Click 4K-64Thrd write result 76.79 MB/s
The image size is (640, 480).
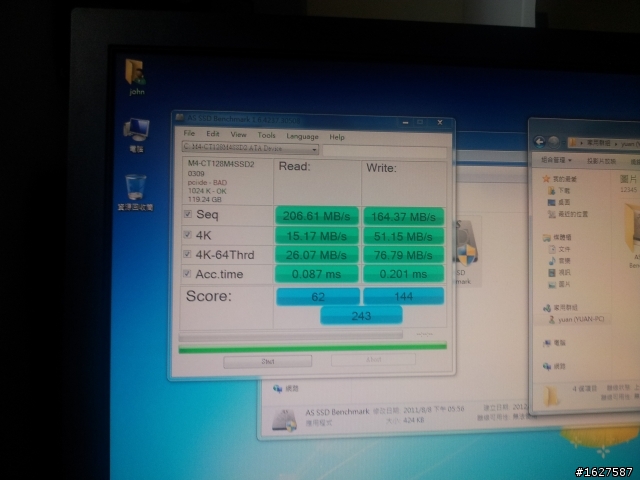403,256
